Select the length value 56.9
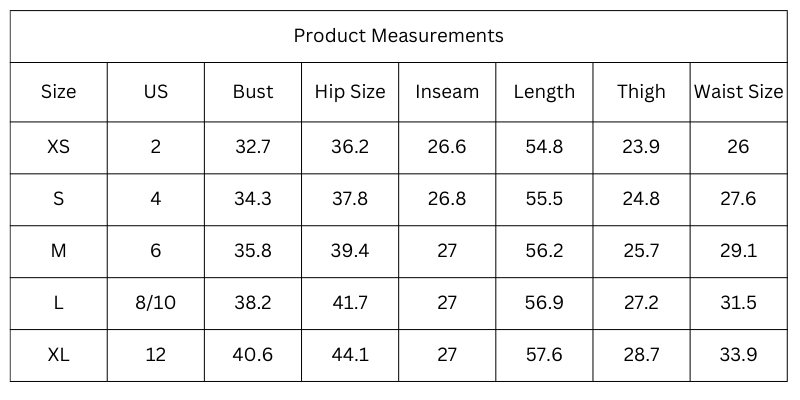 coord(544,303)
